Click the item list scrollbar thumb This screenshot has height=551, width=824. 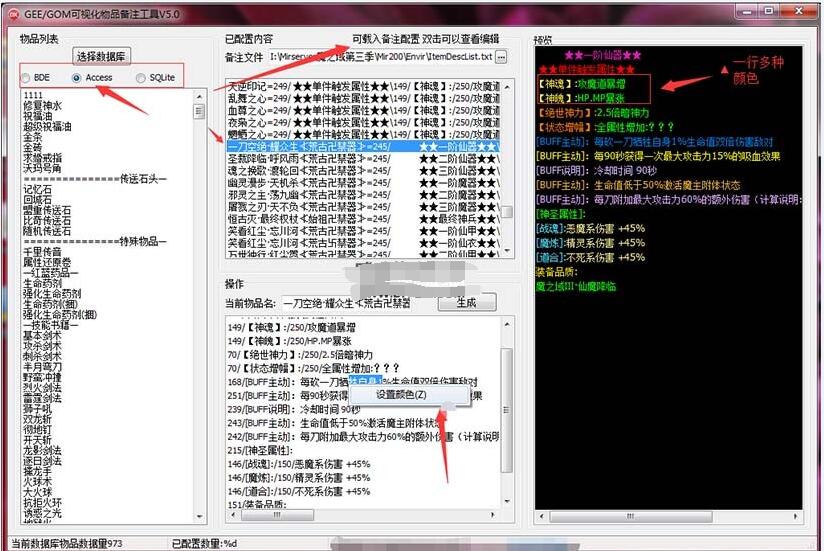[199, 112]
